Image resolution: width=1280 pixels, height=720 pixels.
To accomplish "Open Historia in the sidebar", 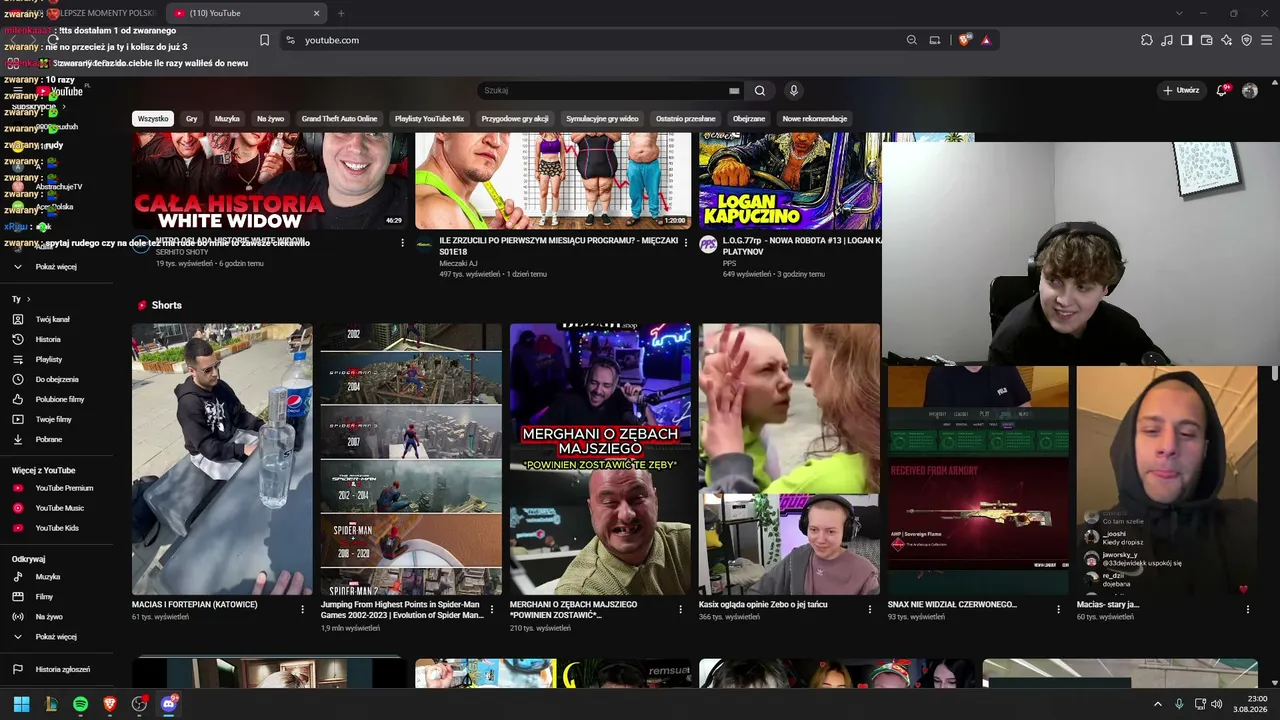I will coord(56,340).
